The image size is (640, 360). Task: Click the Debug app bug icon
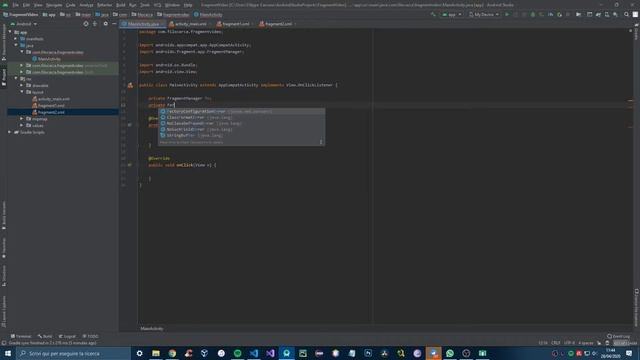click(x=533, y=15)
